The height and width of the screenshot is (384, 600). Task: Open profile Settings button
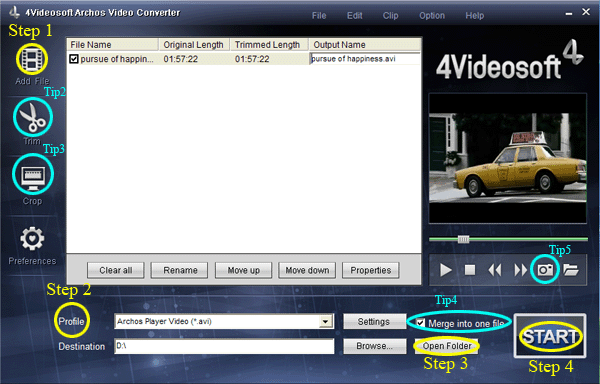point(374,322)
